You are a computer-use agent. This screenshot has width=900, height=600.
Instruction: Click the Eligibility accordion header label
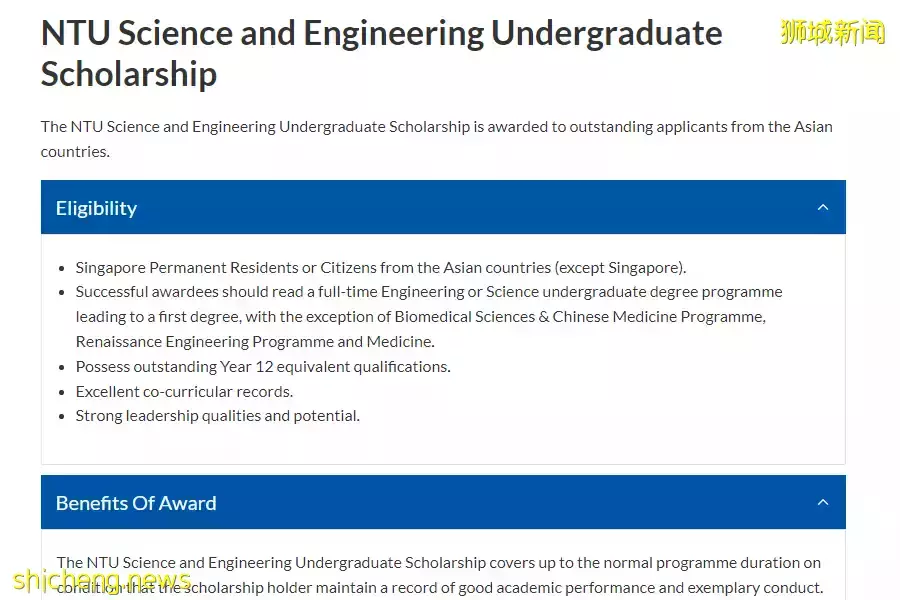point(96,208)
